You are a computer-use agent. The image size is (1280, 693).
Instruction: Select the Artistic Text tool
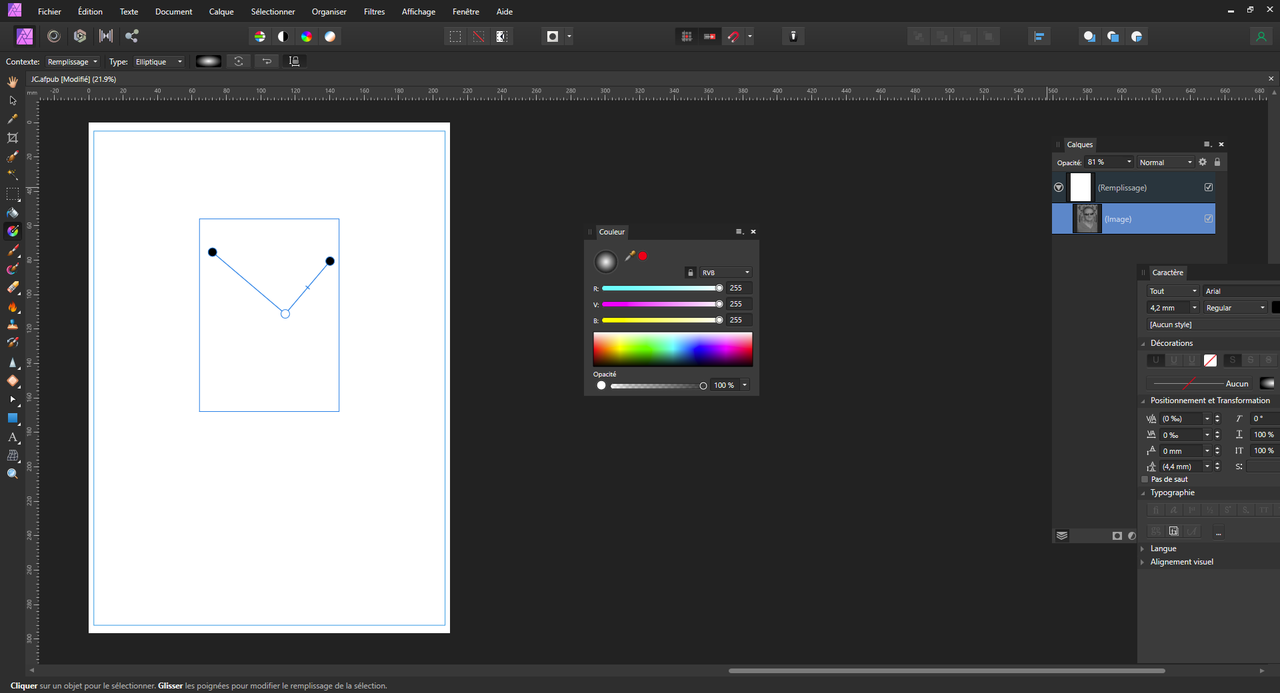(13, 437)
